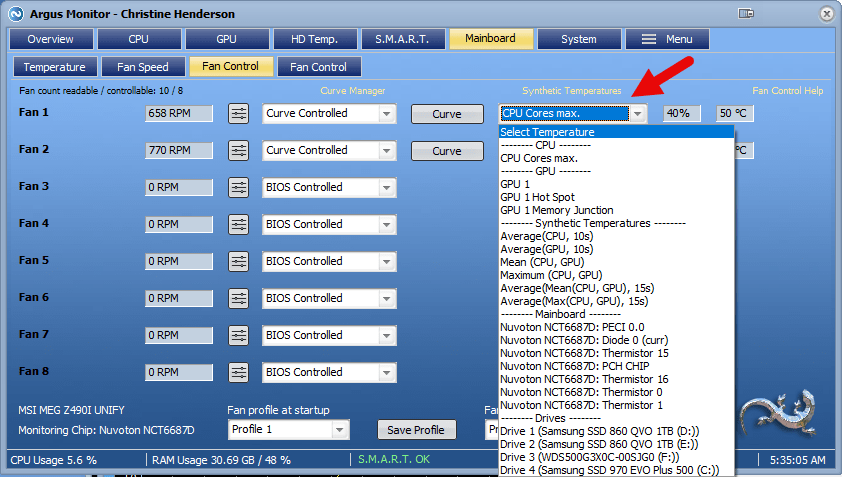The width and height of the screenshot is (842, 477).
Task: Select Average(GPU, 10s) option
Action: (x=616, y=249)
